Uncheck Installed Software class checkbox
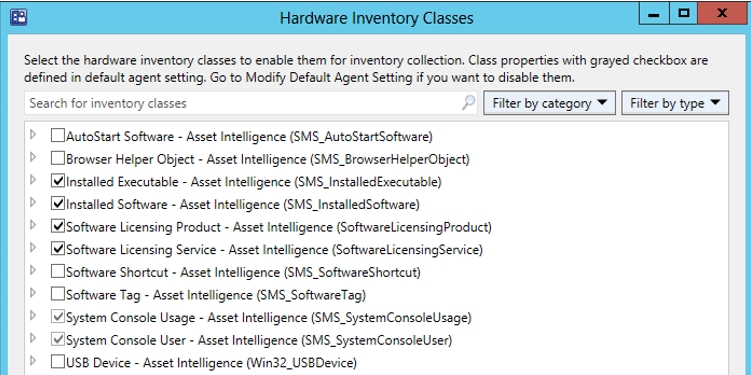The width and height of the screenshot is (751, 375). (57, 204)
